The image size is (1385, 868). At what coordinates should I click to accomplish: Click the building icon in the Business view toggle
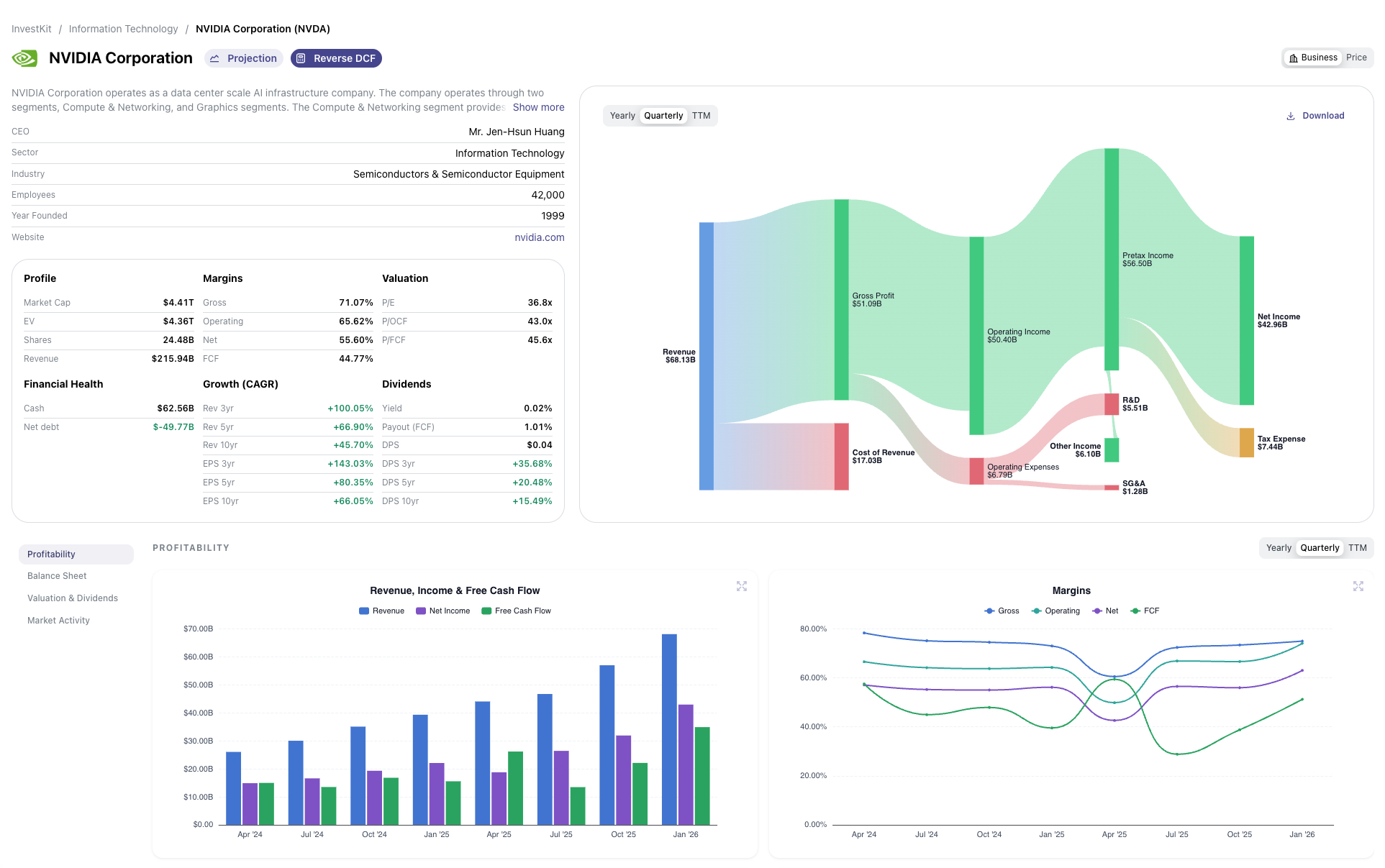(x=1293, y=58)
